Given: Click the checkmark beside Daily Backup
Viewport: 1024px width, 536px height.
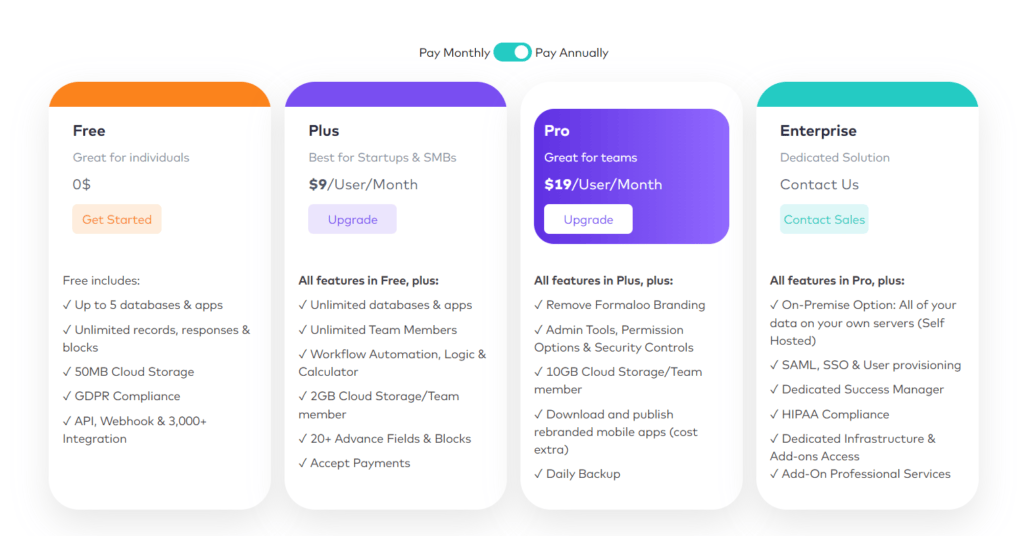Looking at the screenshot, I should pos(539,474).
